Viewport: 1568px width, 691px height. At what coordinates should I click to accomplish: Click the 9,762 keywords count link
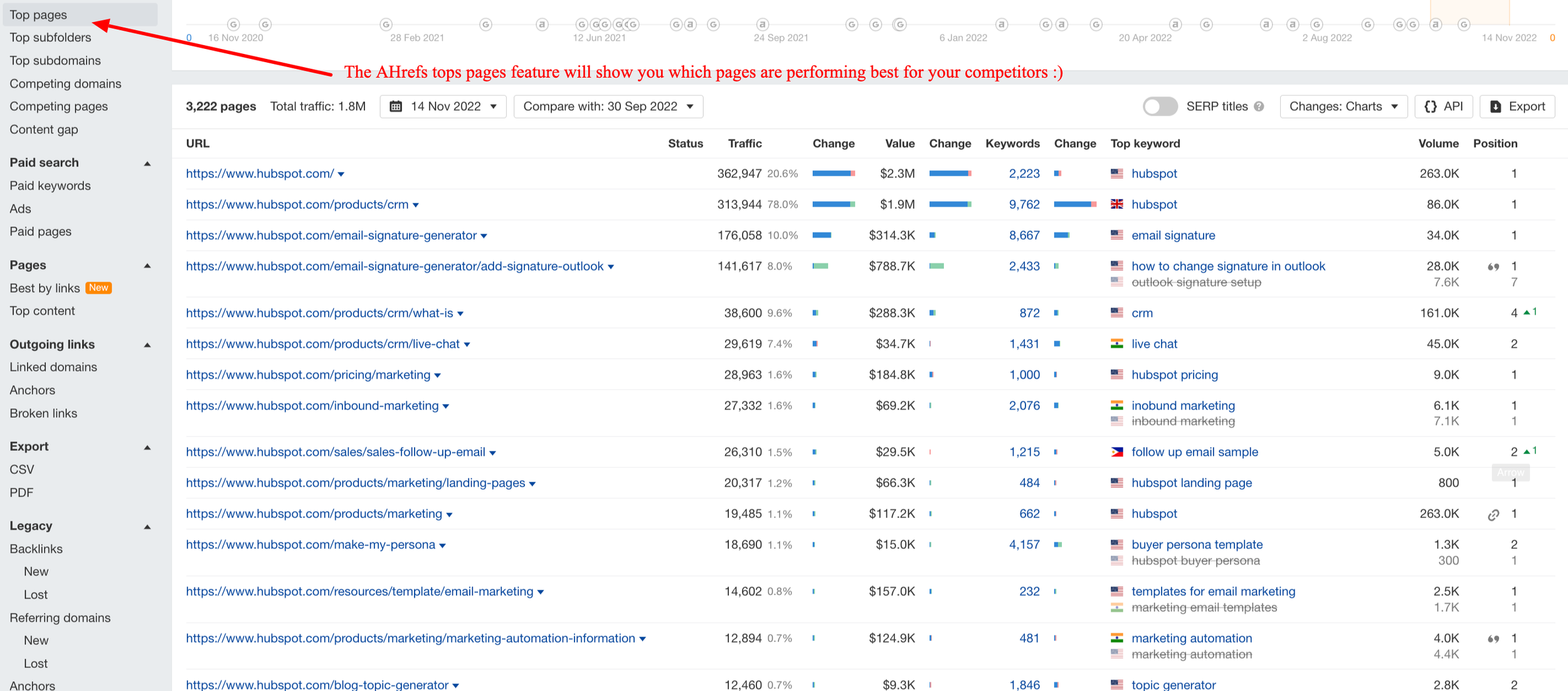[1024, 204]
